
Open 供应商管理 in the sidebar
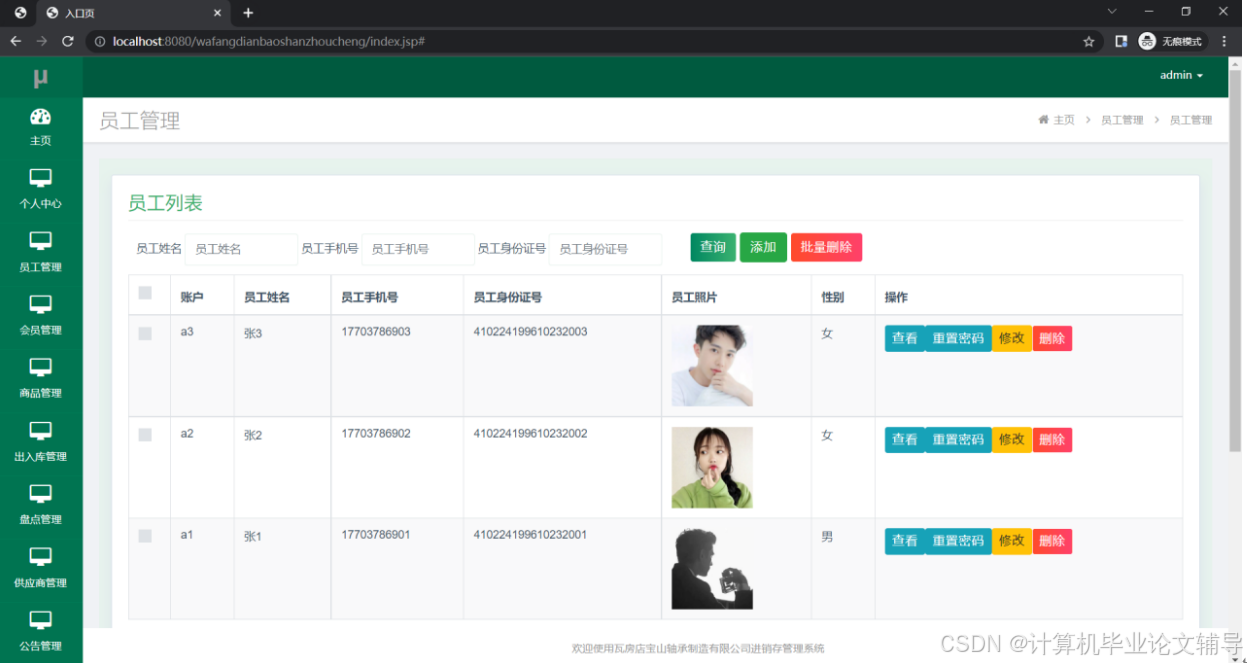pyautogui.click(x=40, y=567)
